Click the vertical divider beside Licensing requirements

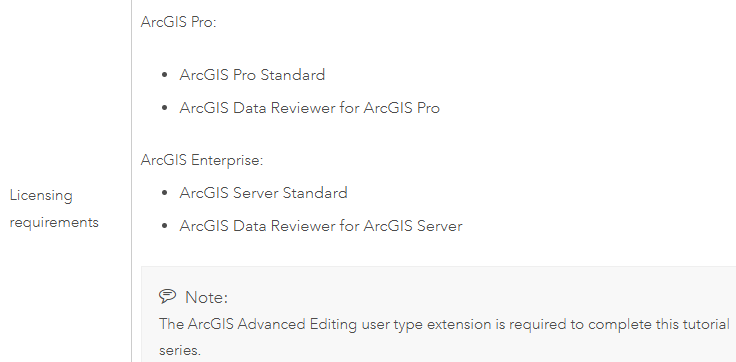pos(131,181)
